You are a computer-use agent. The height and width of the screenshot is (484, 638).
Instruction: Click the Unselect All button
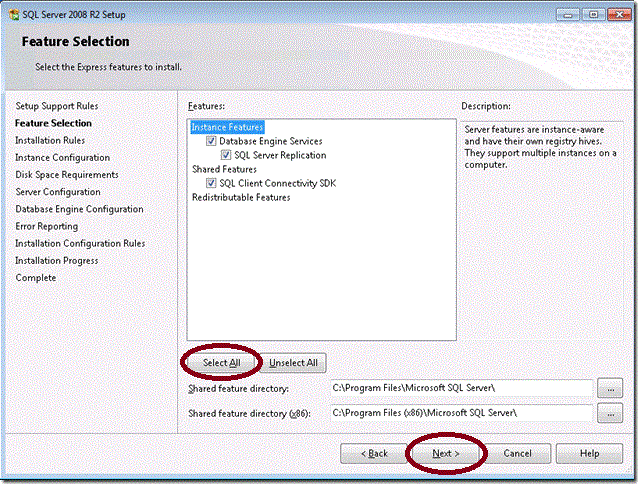(x=293, y=363)
